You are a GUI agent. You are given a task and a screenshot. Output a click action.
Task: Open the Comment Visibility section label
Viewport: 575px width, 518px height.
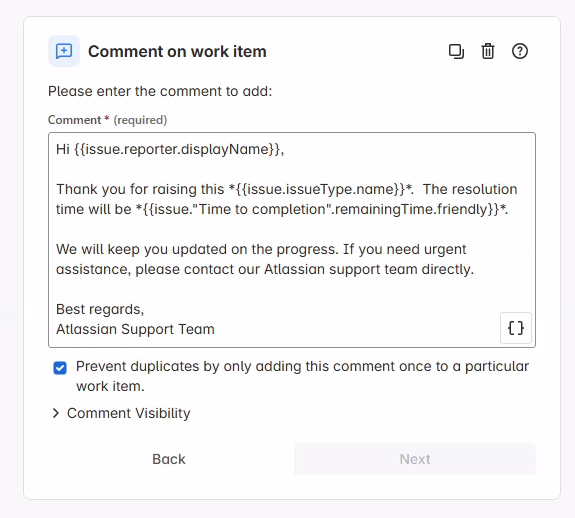[128, 413]
